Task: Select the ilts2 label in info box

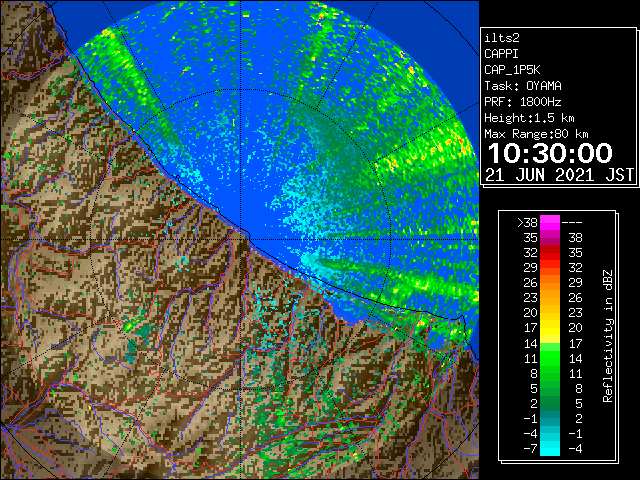Action: (502, 38)
